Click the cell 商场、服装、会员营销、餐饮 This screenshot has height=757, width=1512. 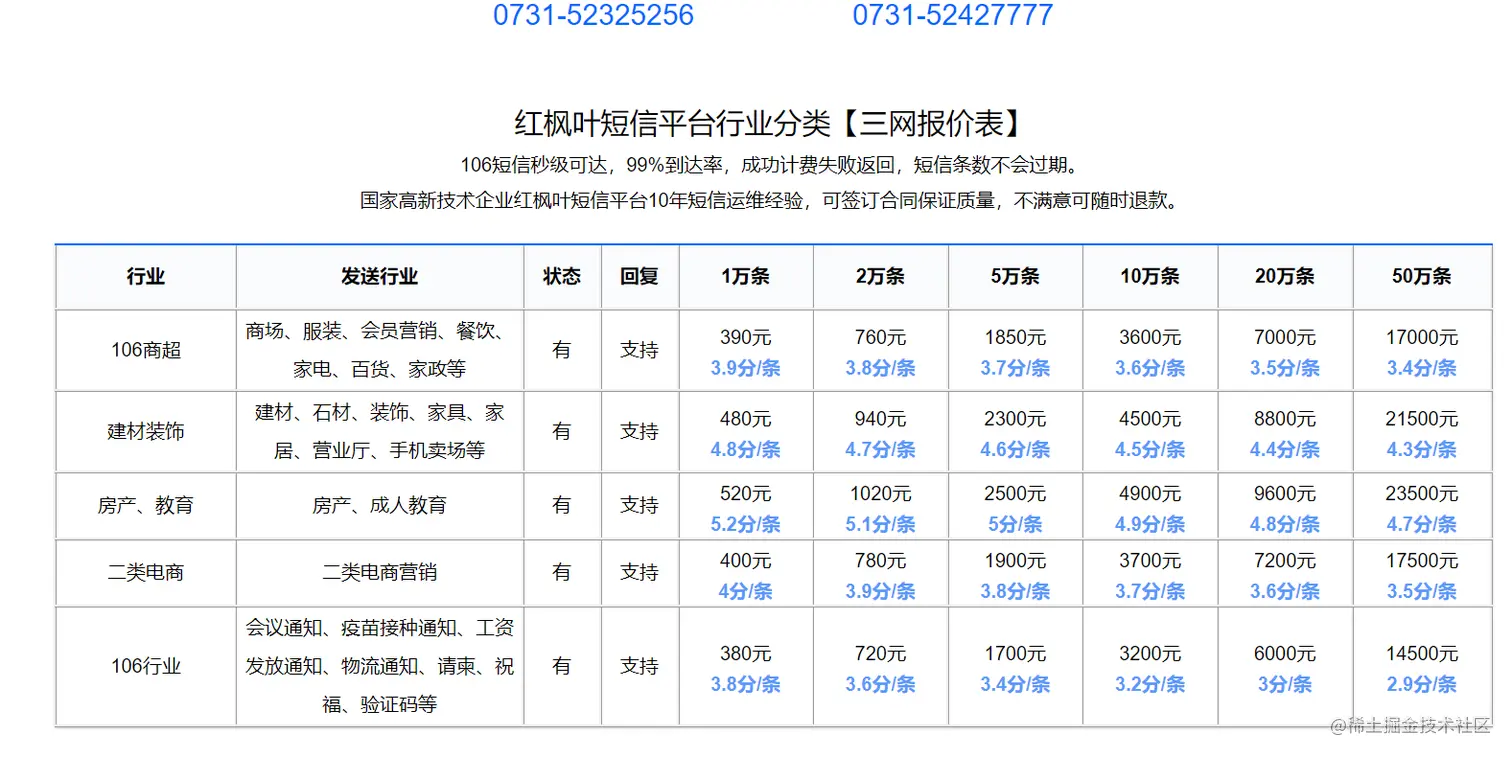[x=380, y=350]
